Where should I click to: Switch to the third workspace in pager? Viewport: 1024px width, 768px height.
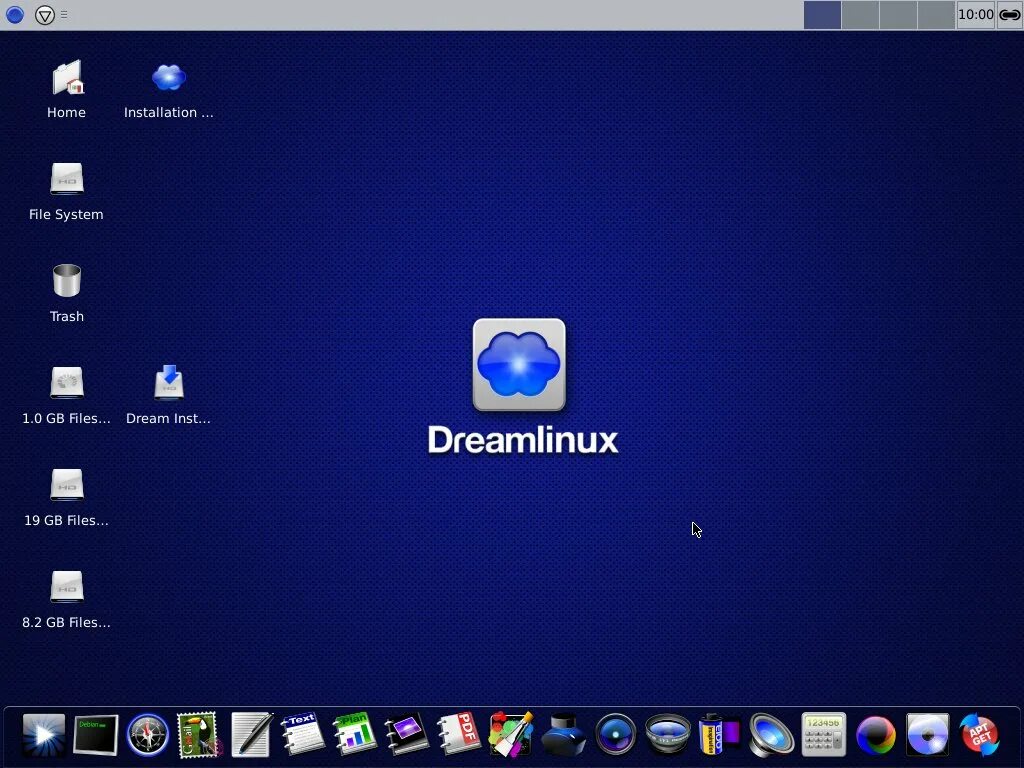(x=898, y=14)
